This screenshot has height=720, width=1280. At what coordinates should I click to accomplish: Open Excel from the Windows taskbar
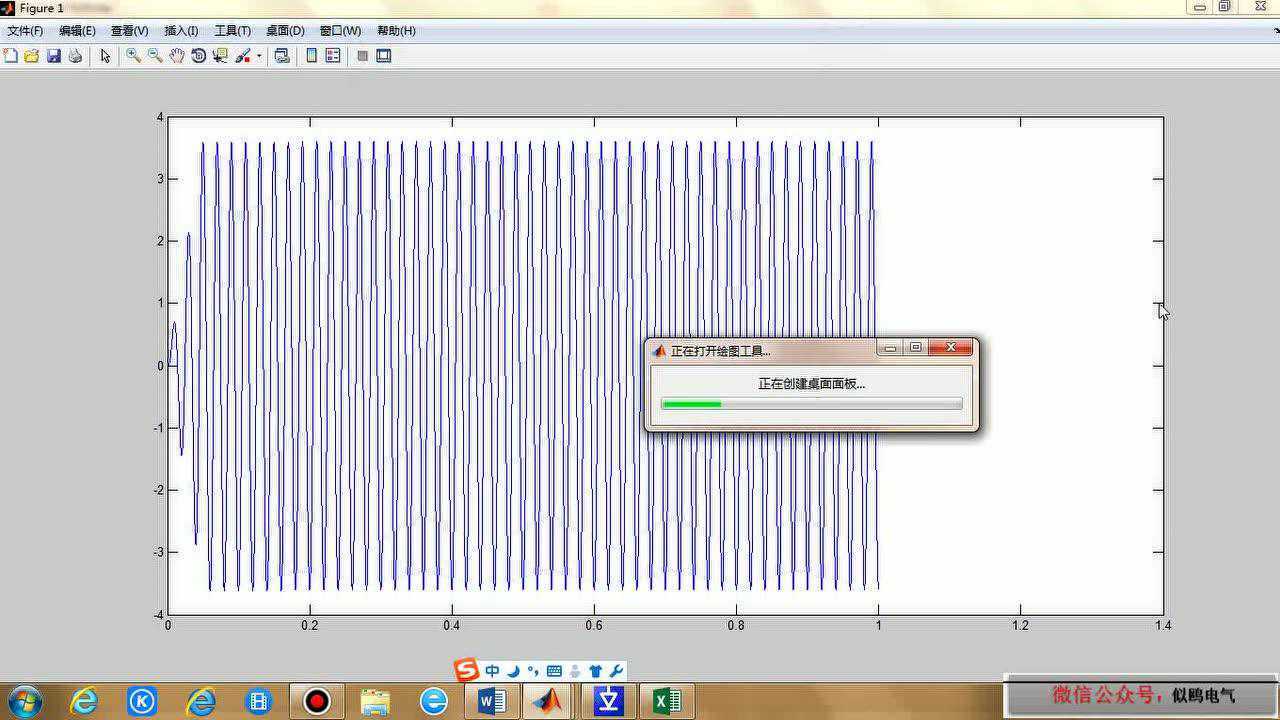click(x=666, y=701)
